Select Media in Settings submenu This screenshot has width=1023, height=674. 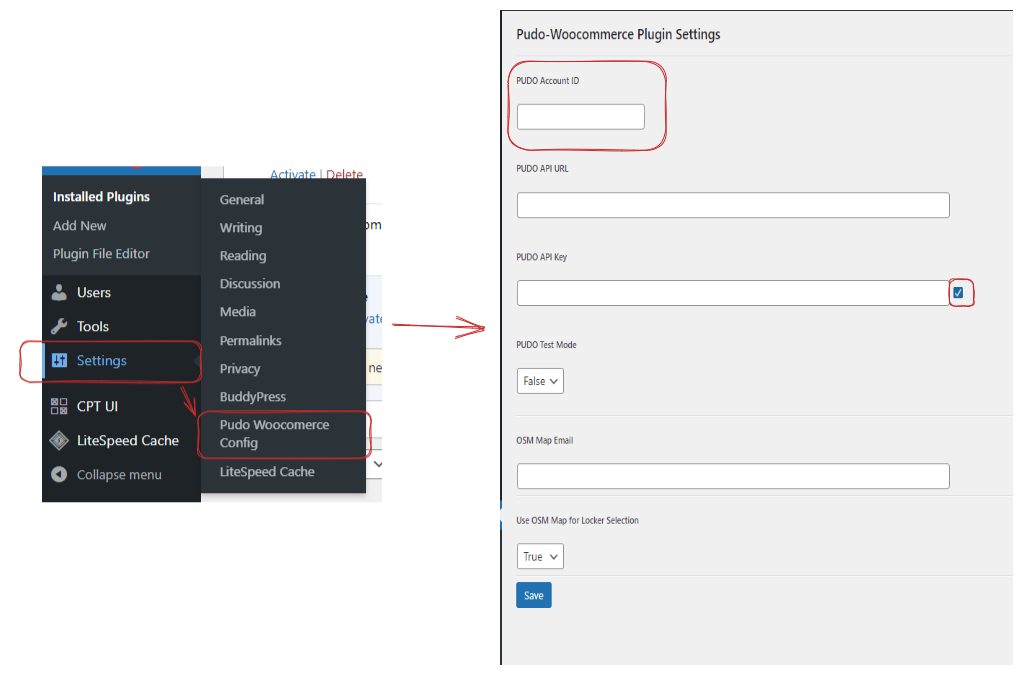point(237,312)
